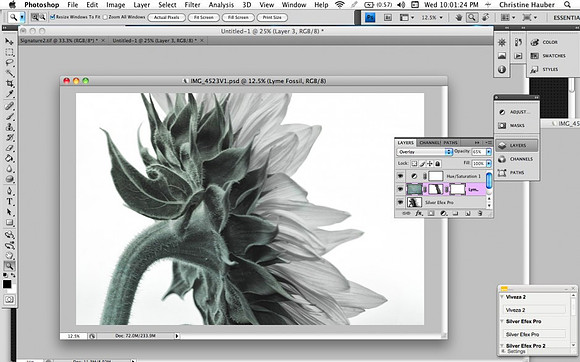The image size is (580, 362).
Task: Click the Actual Pixels button
Action: [x=166, y=17]
